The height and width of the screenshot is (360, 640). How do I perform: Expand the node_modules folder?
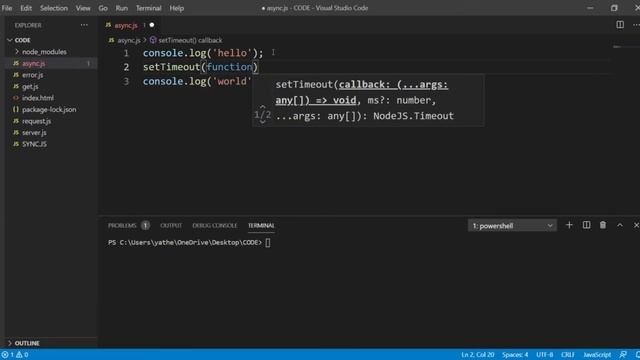51,52
